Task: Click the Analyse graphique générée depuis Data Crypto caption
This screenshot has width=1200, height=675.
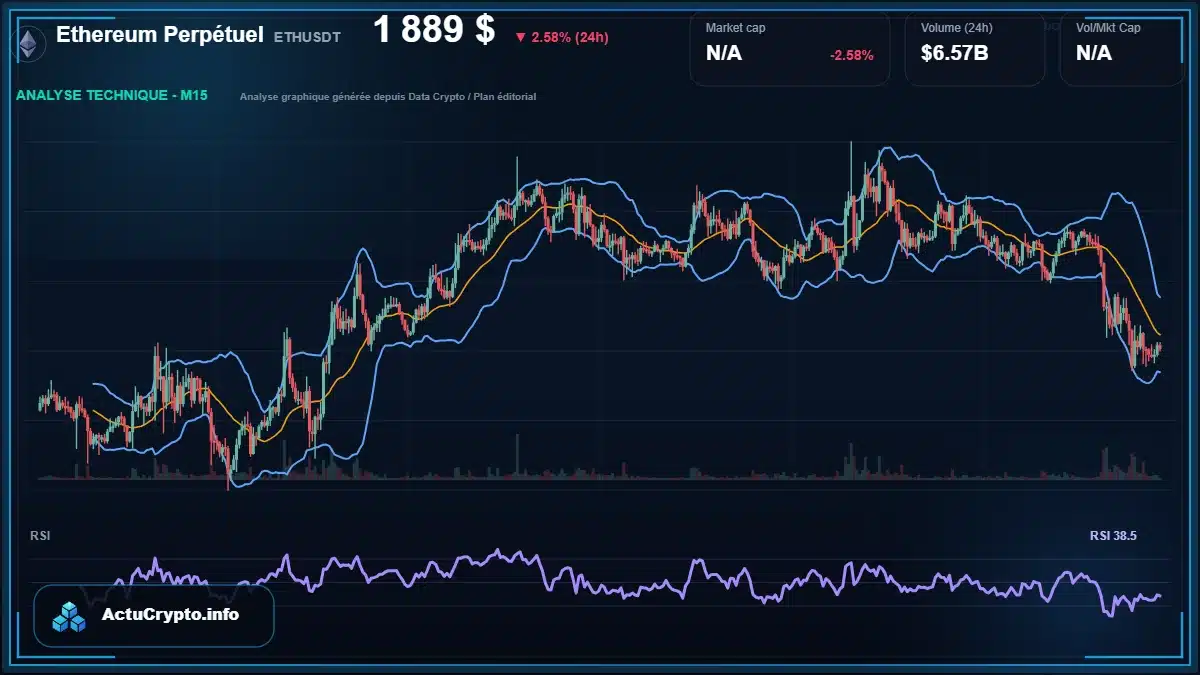Action: click(x=388, y=97)
